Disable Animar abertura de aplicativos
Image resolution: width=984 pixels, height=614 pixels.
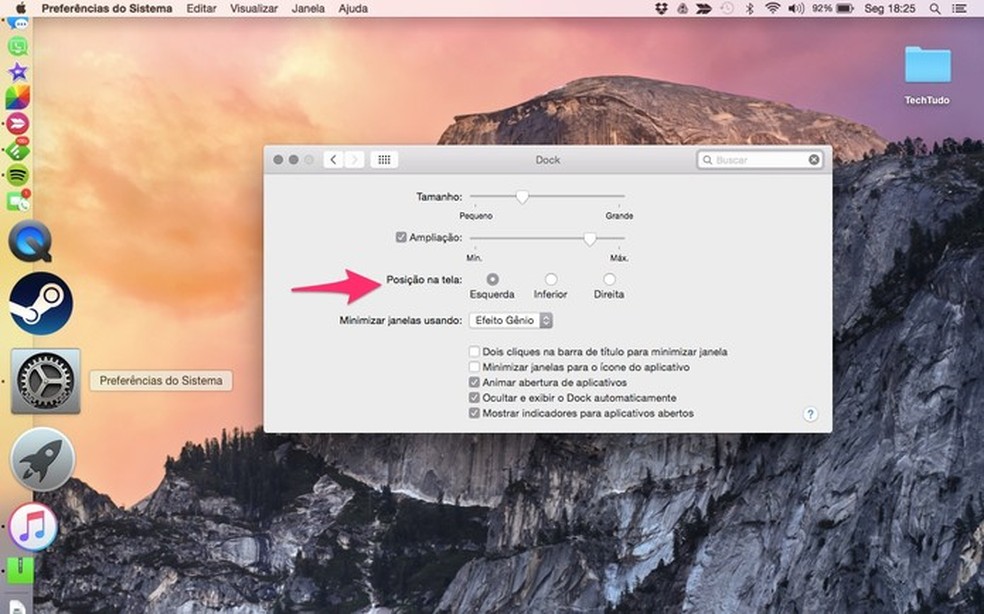(474, 382)
